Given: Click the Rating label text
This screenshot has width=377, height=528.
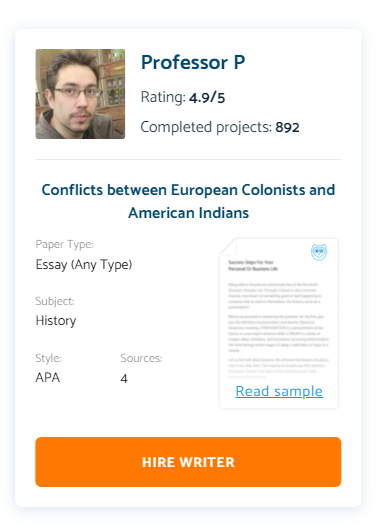Looking at the screenshot, I should coord(163,97).
